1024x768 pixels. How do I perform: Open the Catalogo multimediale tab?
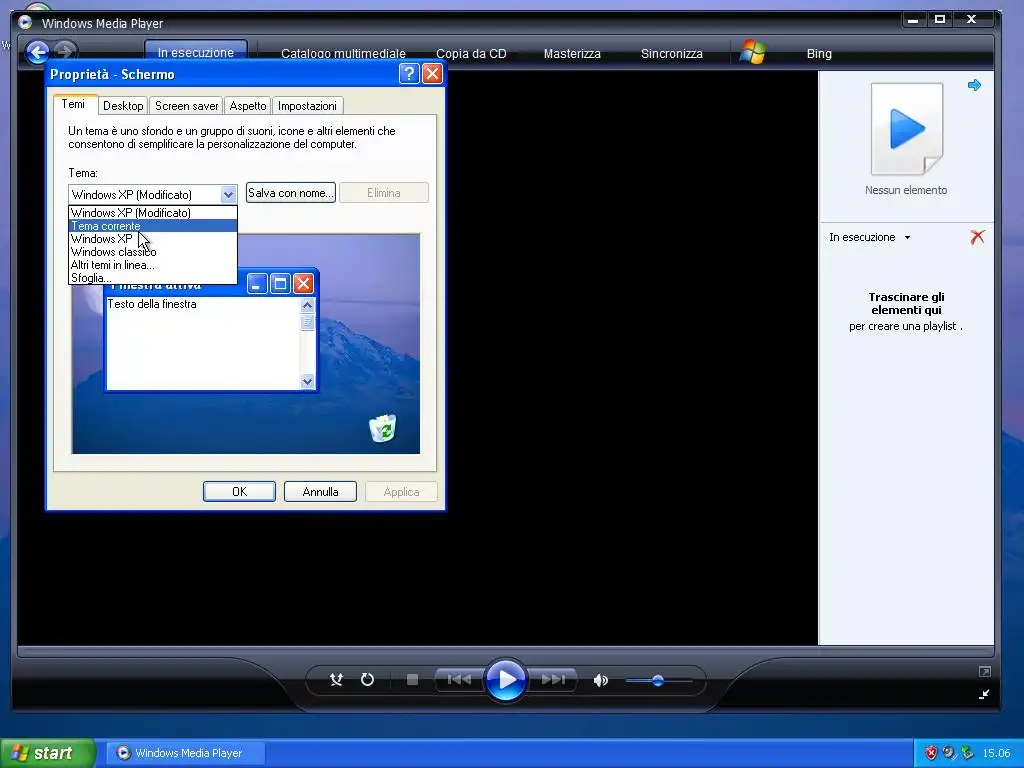pos(343,54)
